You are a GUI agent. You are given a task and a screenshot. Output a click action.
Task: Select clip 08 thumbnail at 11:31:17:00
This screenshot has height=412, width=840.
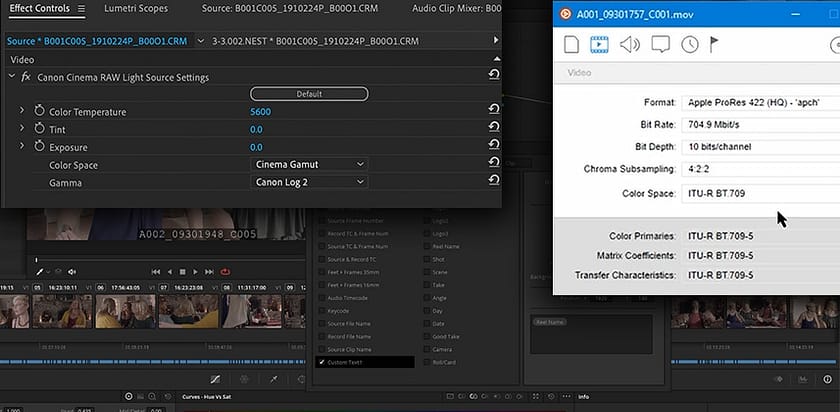(252, 311)
